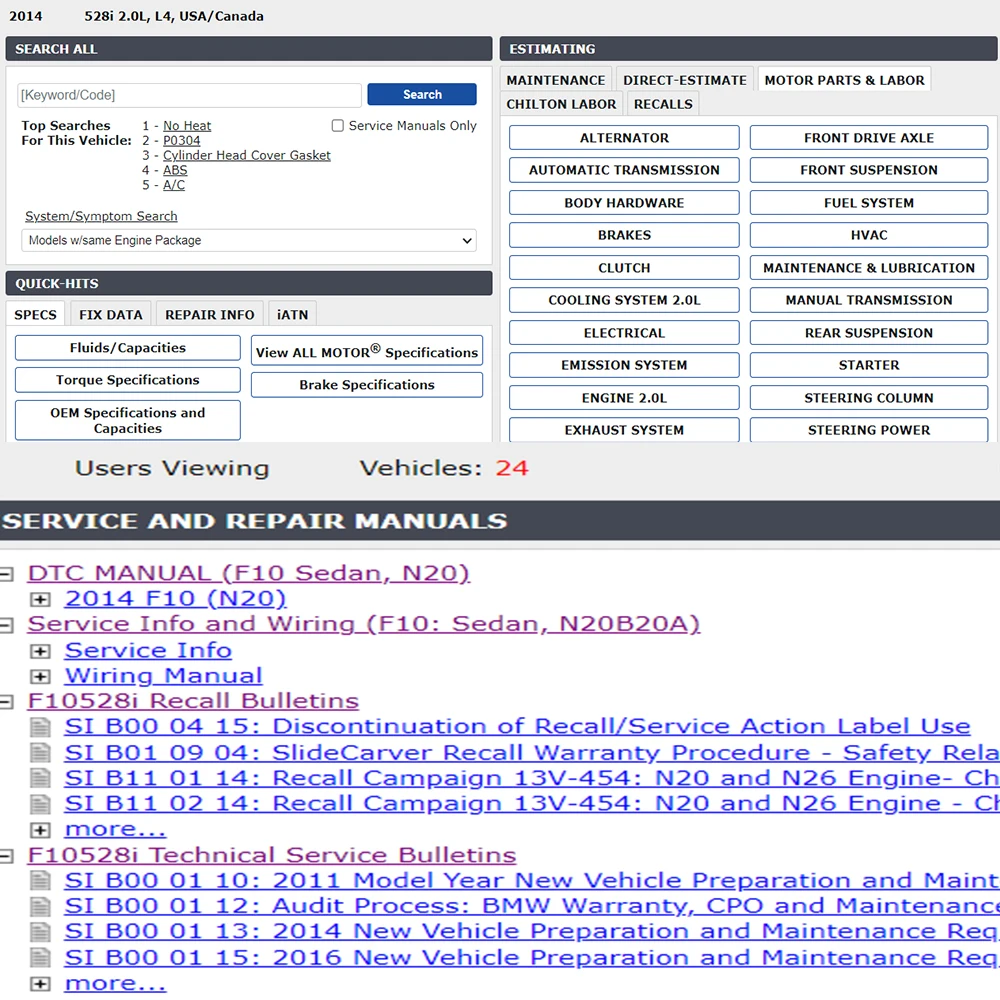Switch to the FIX DATA tab

110,314
